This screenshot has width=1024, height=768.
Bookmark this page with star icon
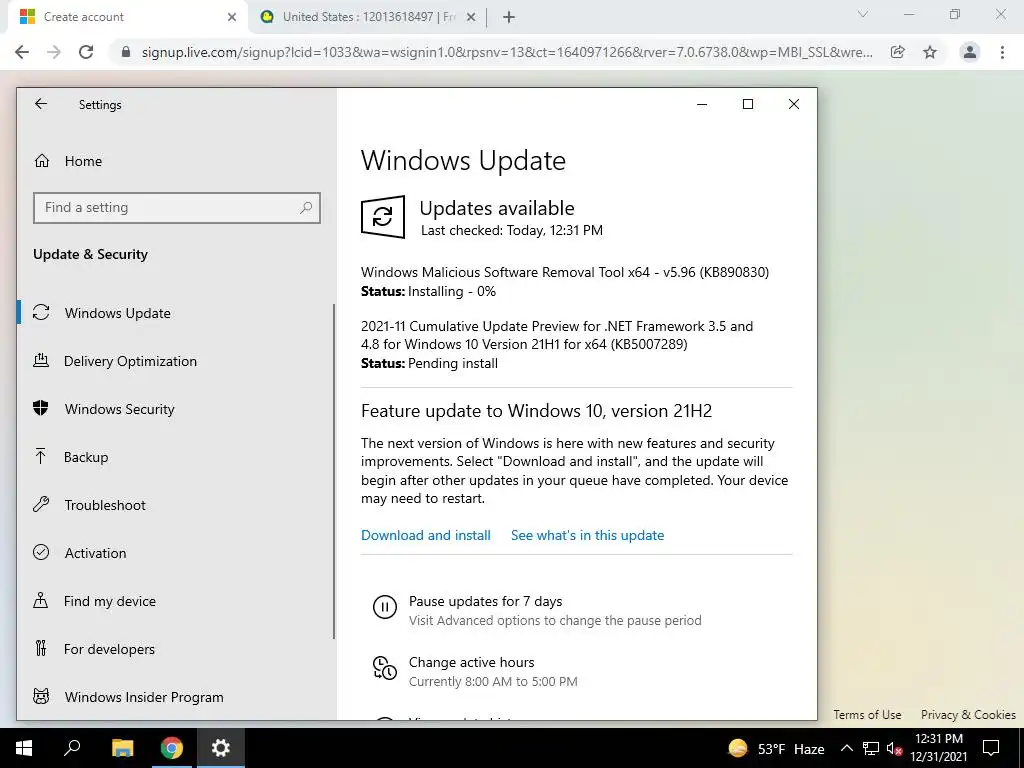930,52
